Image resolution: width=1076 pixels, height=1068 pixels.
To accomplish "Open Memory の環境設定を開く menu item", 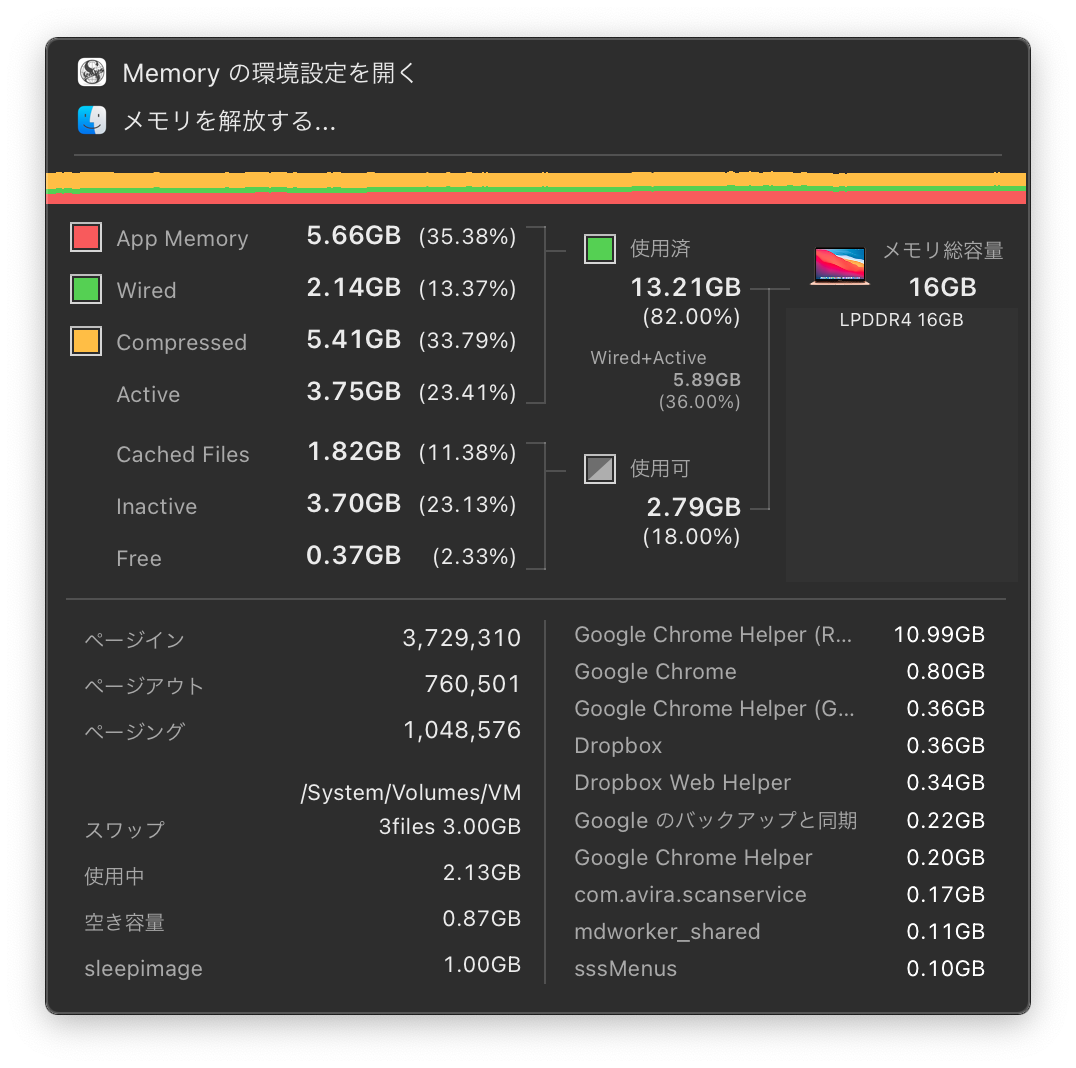I will (269, 73).
